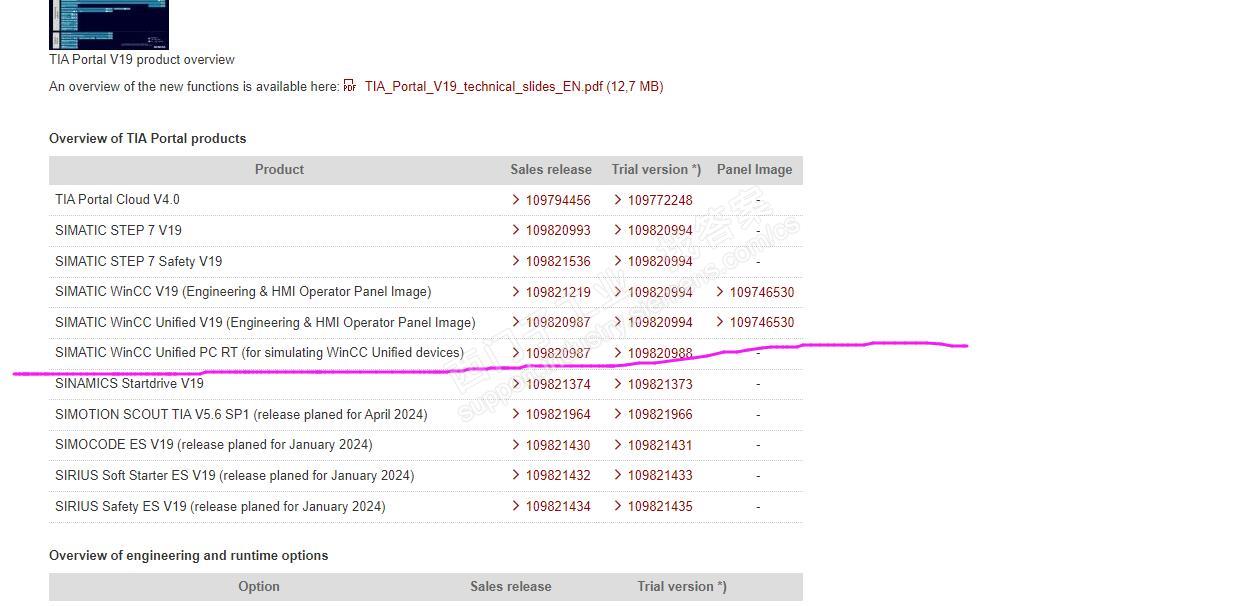Click the 'Panel Image' column header
1237x606 pixels.
[754, 169]
